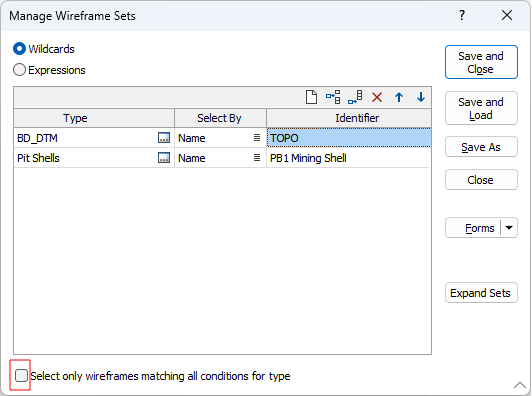The width and height of the screenshot is (532, 396).
Task: Select the Expressions radio button
Action: pyautogui.click(x=19, y=70)
